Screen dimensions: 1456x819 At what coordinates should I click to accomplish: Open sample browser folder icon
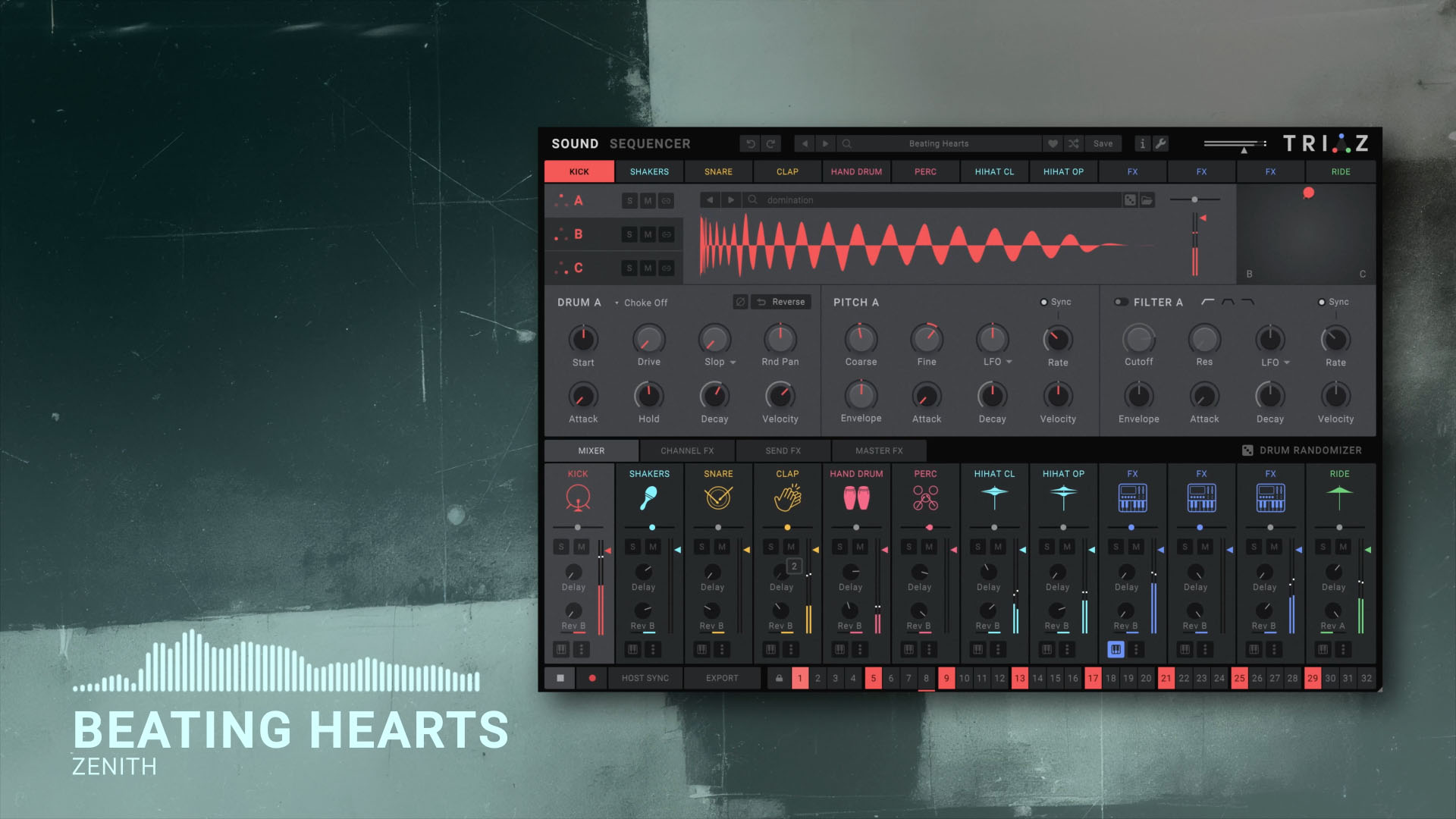(x=1147, y=200)
